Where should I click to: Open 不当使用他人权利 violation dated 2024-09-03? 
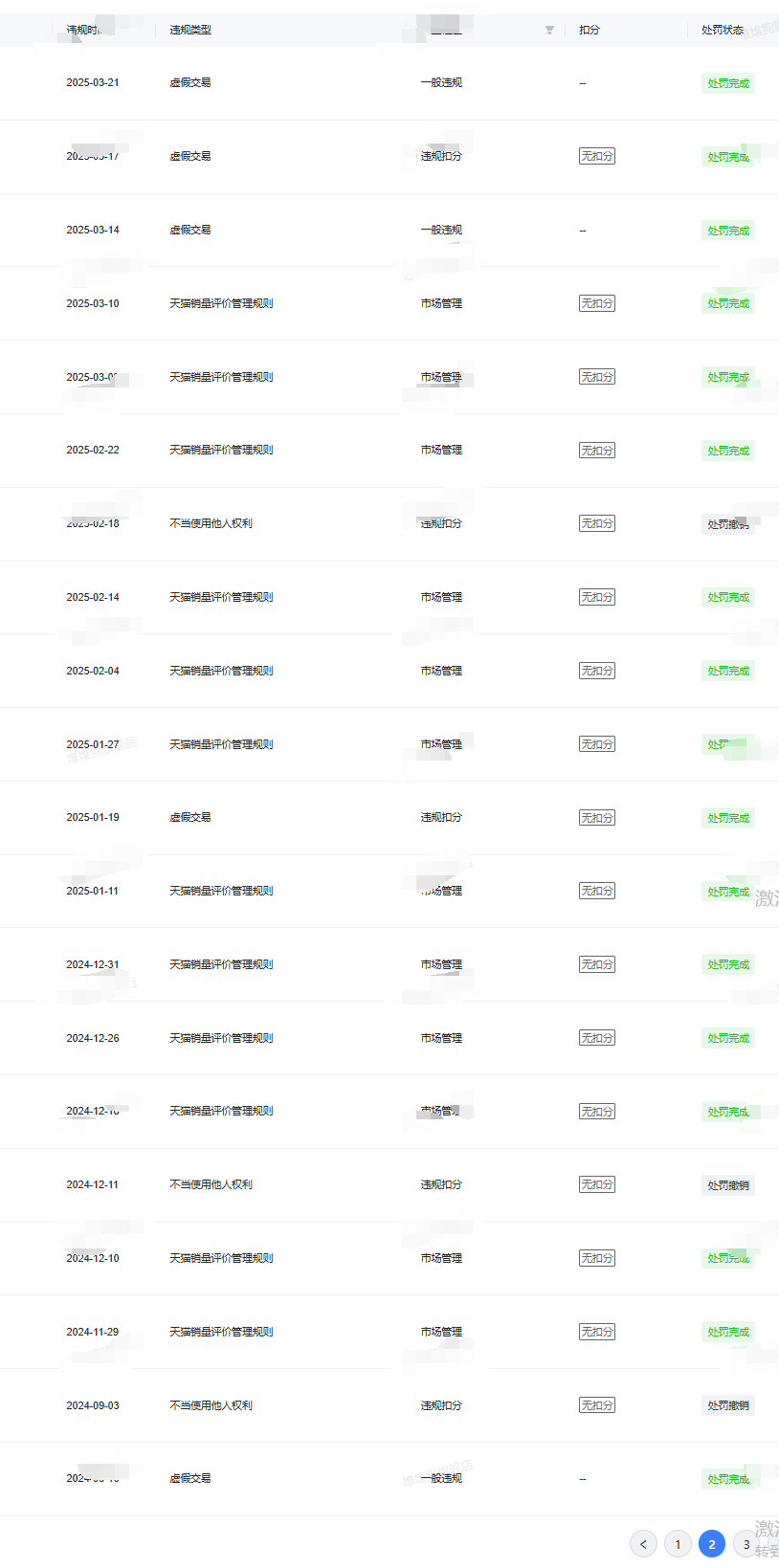pos(211,1405)
